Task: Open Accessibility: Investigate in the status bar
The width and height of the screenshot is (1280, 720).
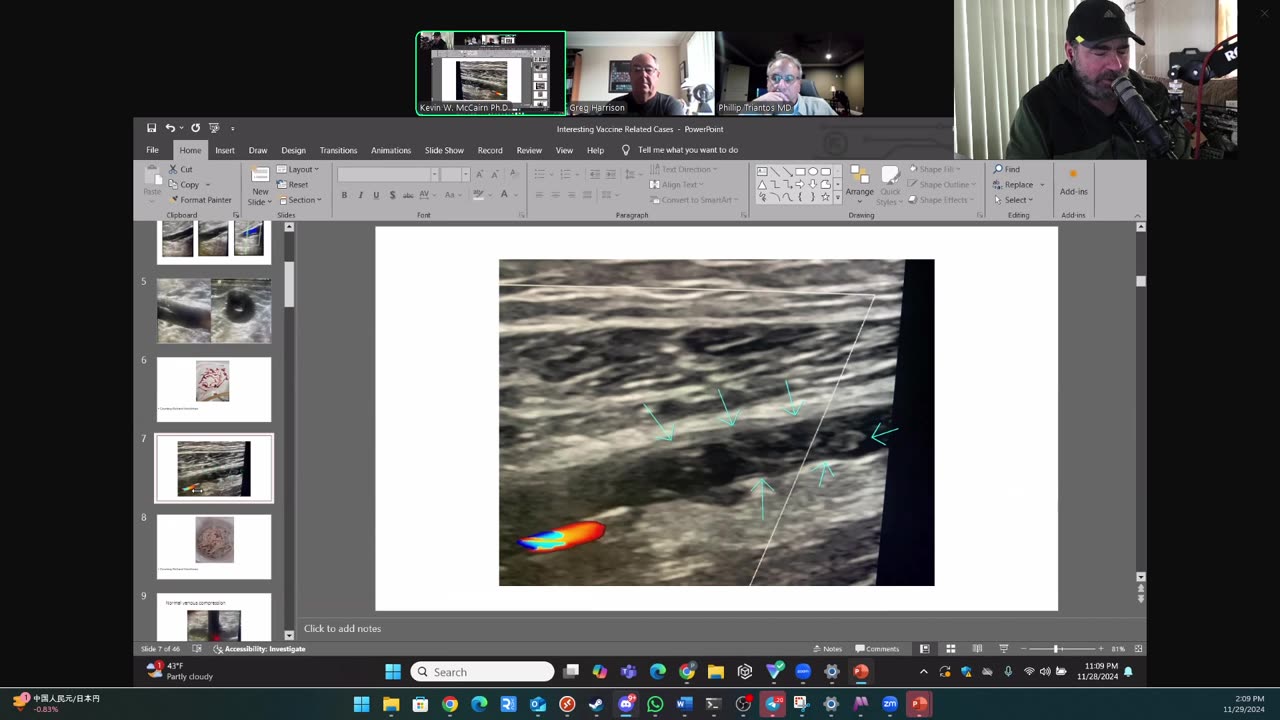Action: [x=259, y=649]
